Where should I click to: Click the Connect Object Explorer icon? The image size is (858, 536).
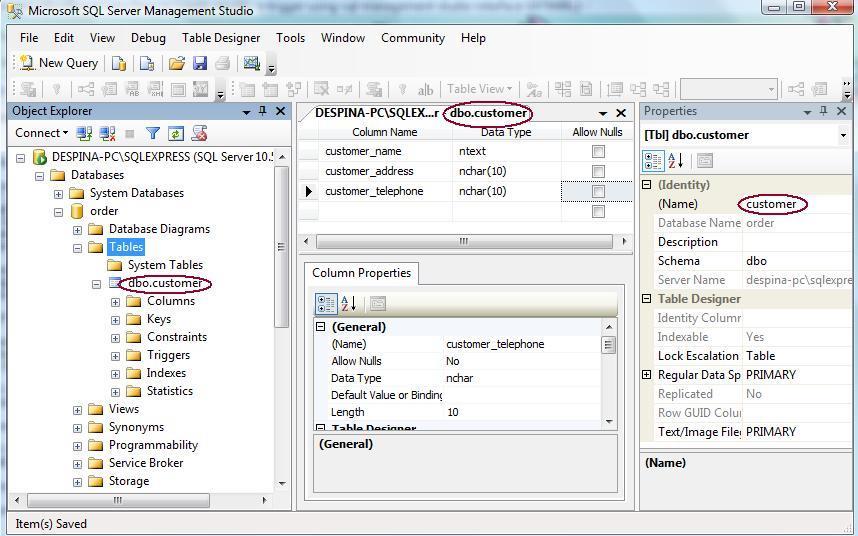tap(84, 133)
